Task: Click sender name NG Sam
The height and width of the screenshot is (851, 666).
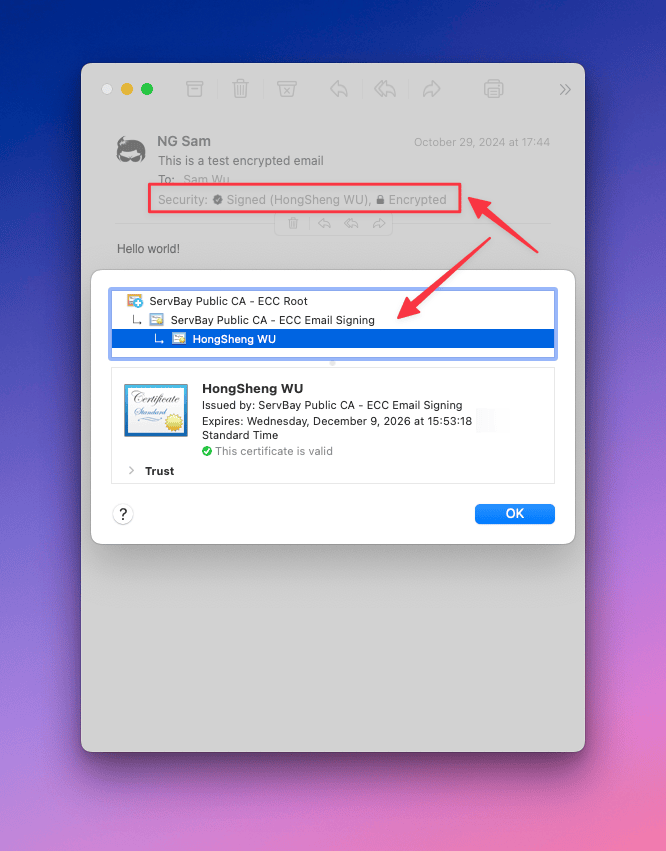Action: [x=184, y=141]
